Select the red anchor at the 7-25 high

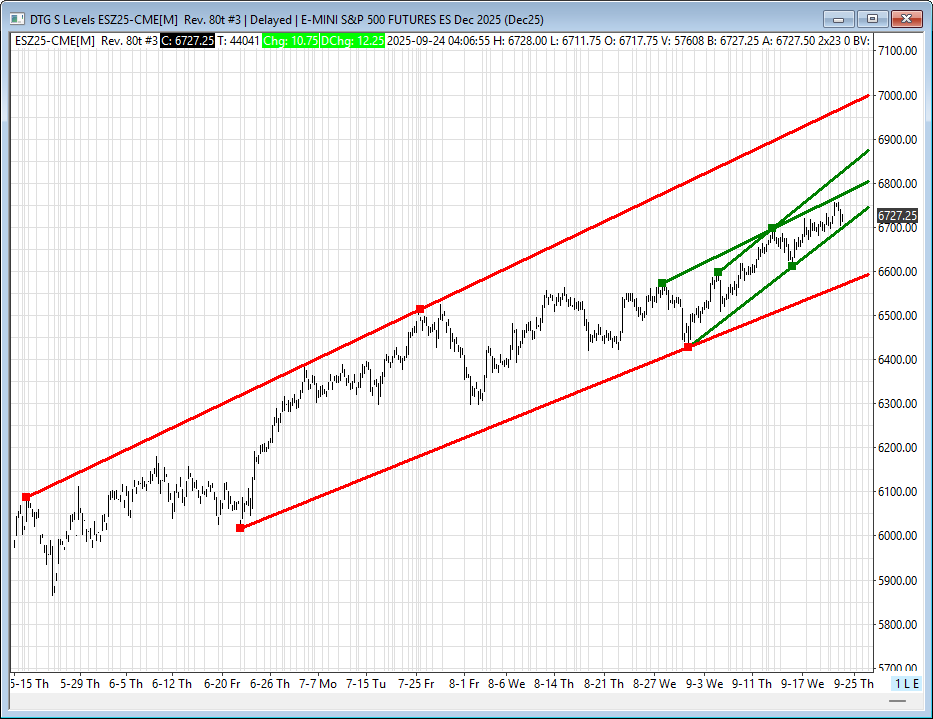[420, 309]
